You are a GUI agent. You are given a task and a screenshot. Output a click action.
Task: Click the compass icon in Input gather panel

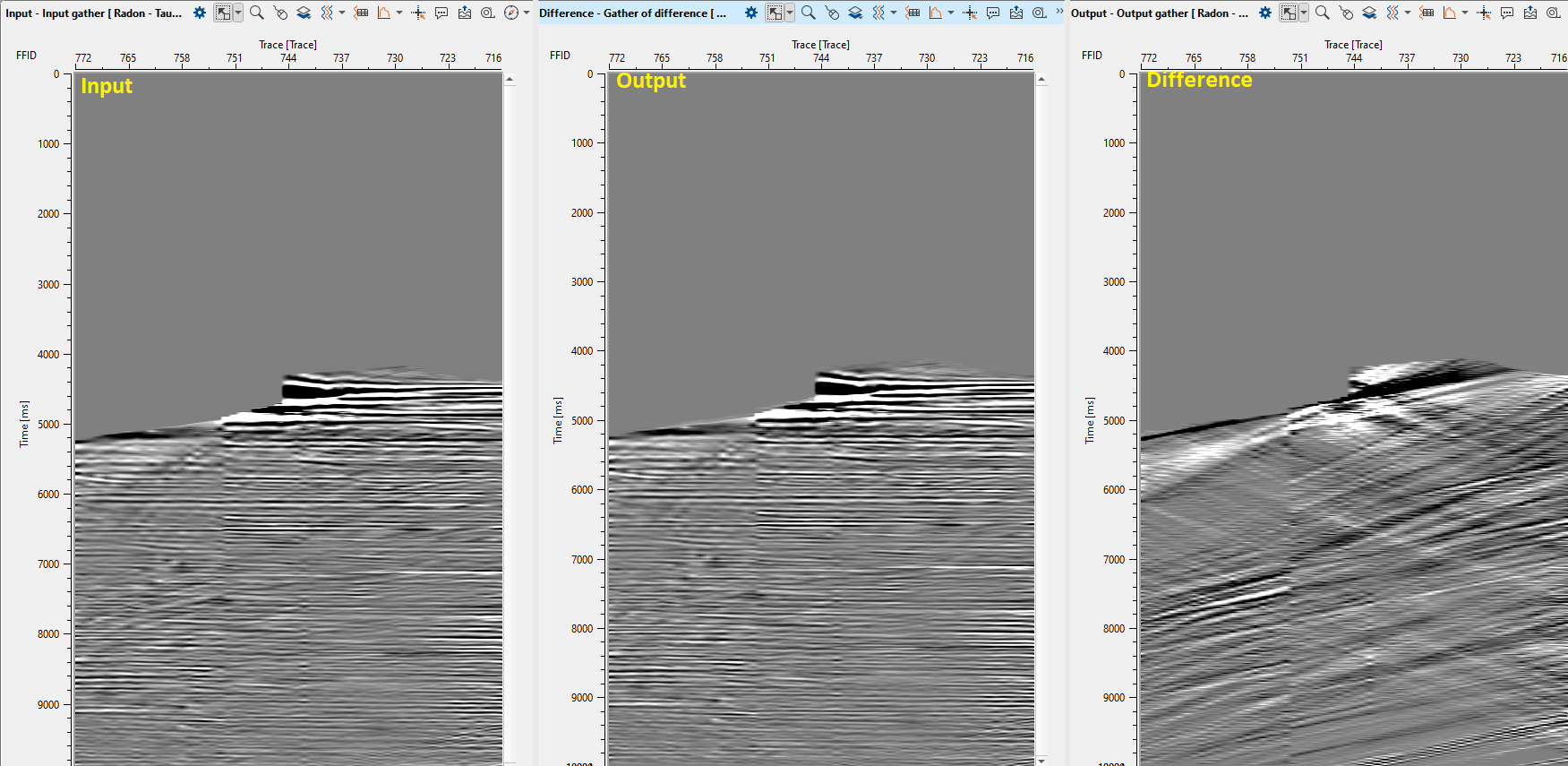point(511,13)
